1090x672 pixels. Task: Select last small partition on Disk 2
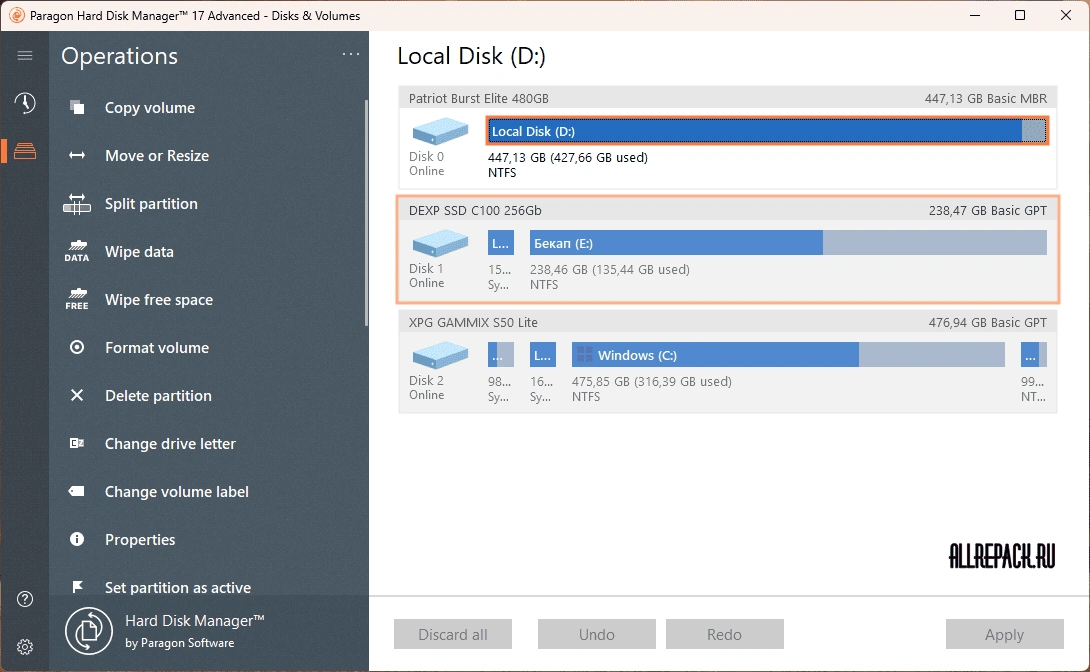[1034, 355]
